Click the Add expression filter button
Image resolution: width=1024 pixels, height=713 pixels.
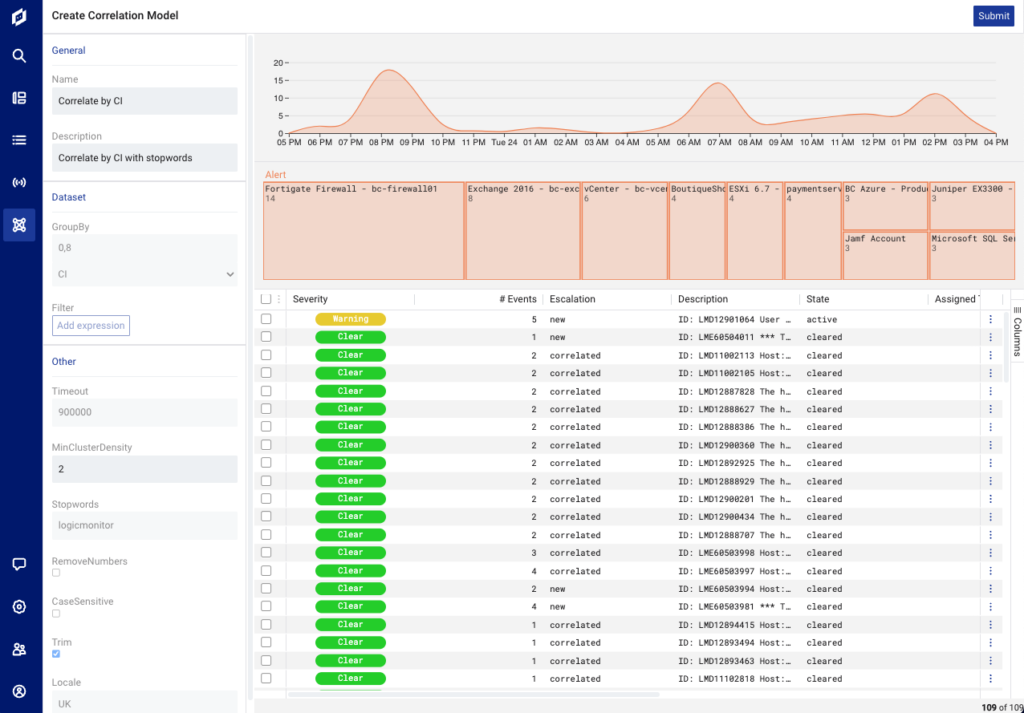pyautogui.click(x=91, y=325)
